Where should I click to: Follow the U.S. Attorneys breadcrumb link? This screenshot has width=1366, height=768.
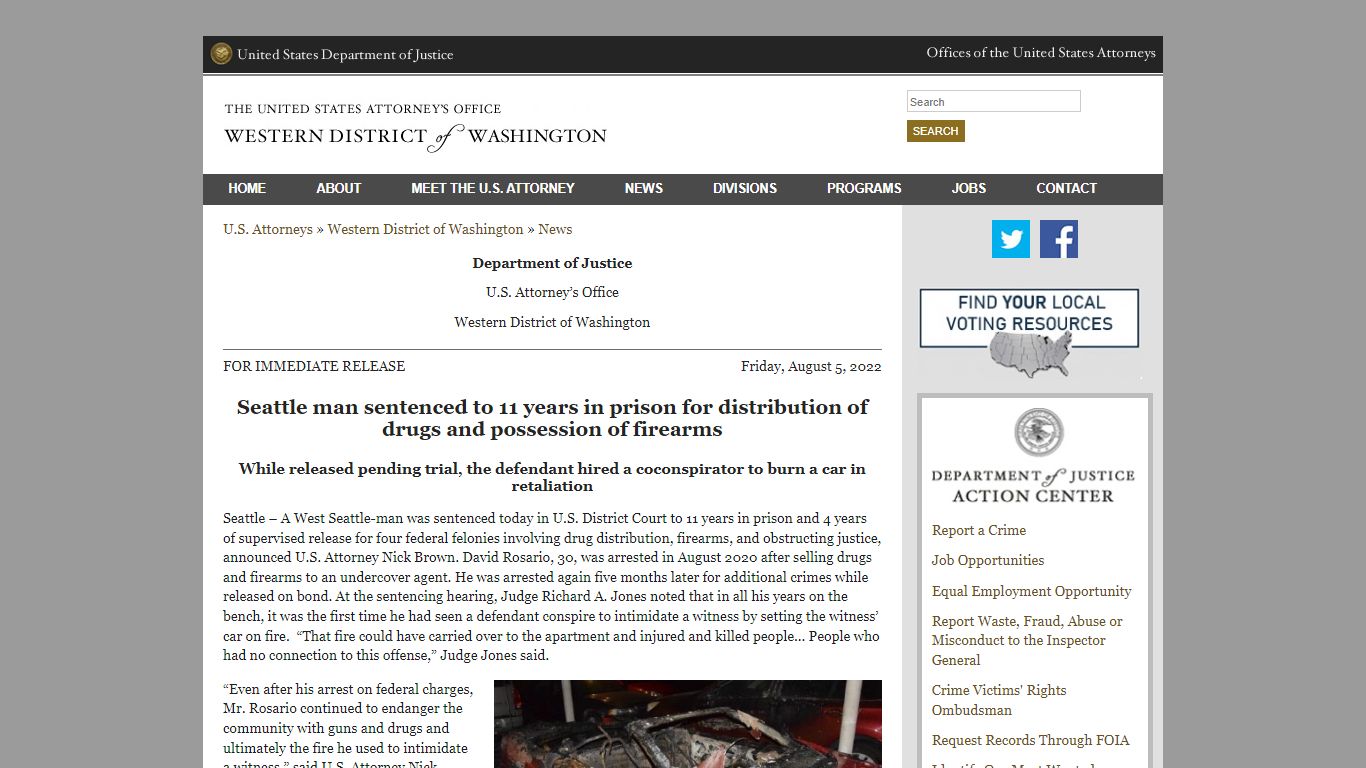click(x=268, y=229)
